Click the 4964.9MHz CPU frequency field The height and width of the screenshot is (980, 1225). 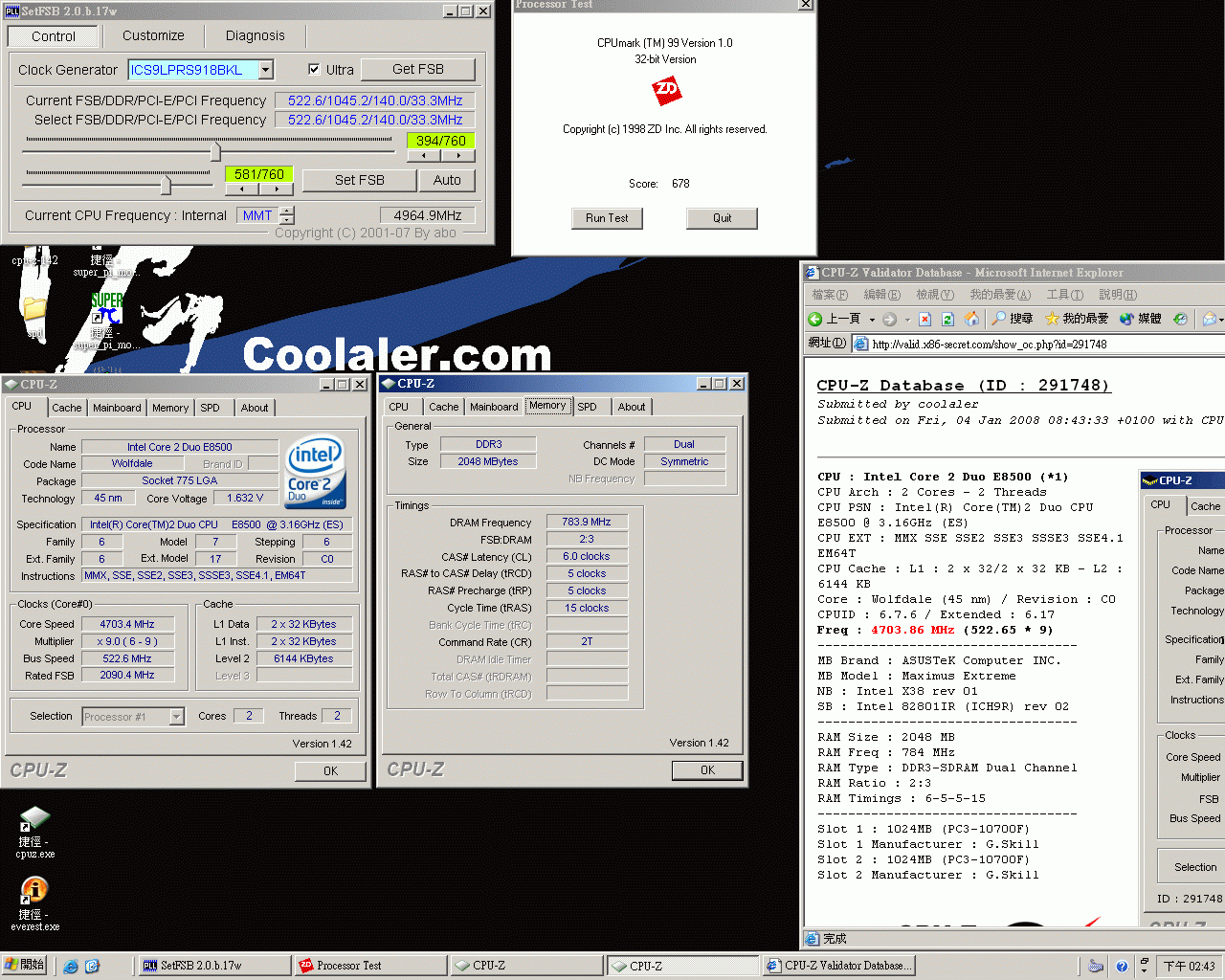(428, 215)
